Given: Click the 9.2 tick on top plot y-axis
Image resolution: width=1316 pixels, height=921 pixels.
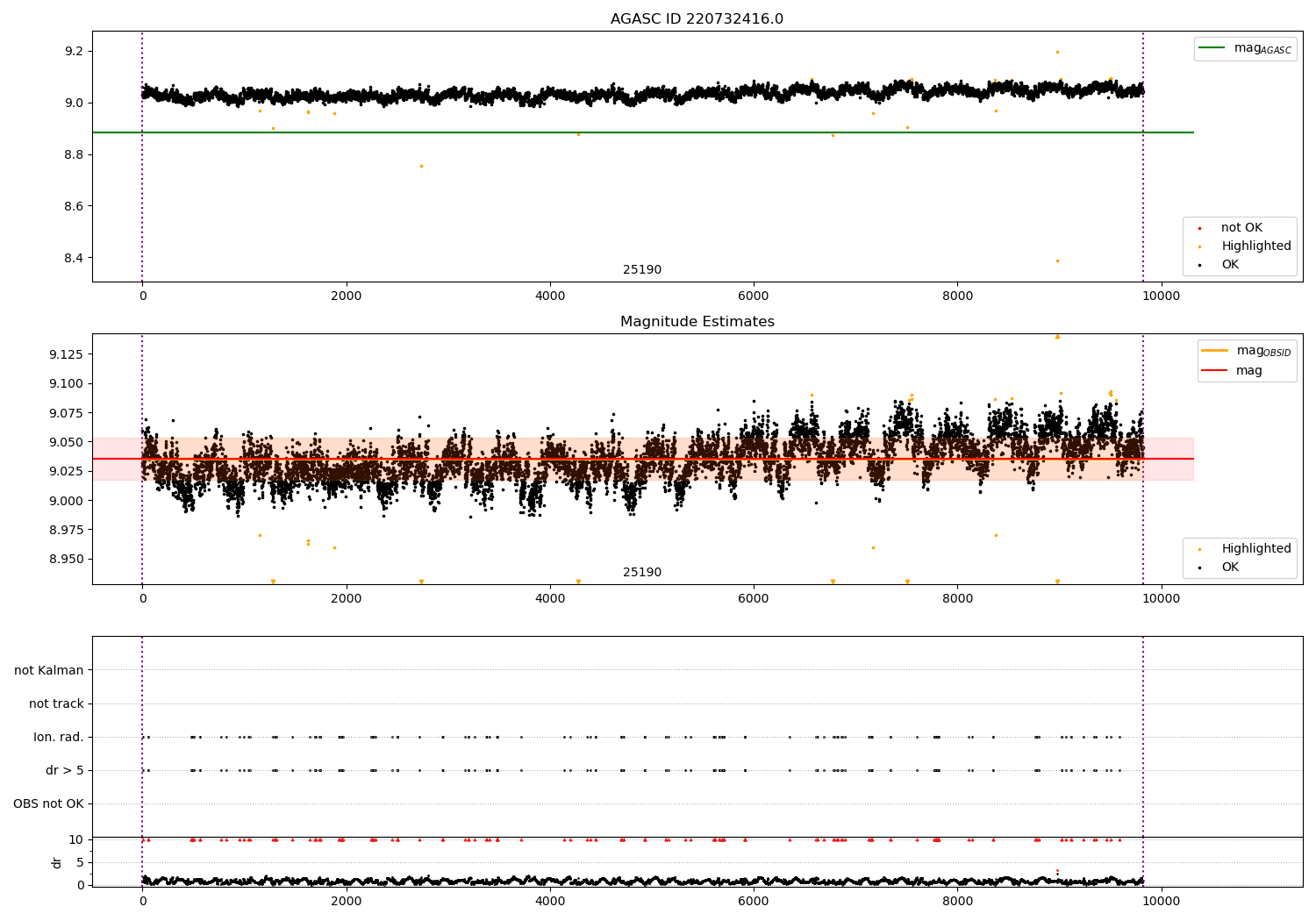Looking at the screenshot, I should tap(74, 52).
